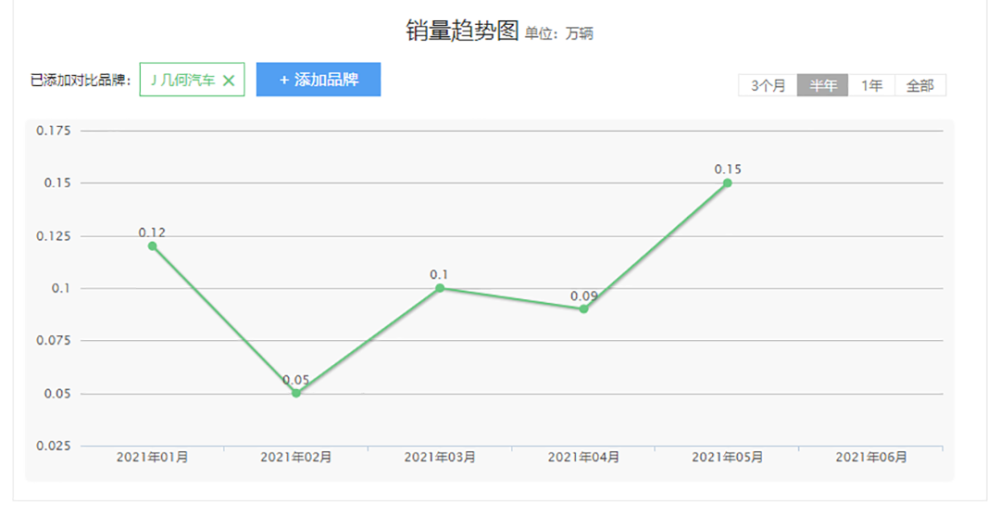Click the 已添加对比品牌 label
This screenshot has height=516, width=1000.
pos(80,80)
